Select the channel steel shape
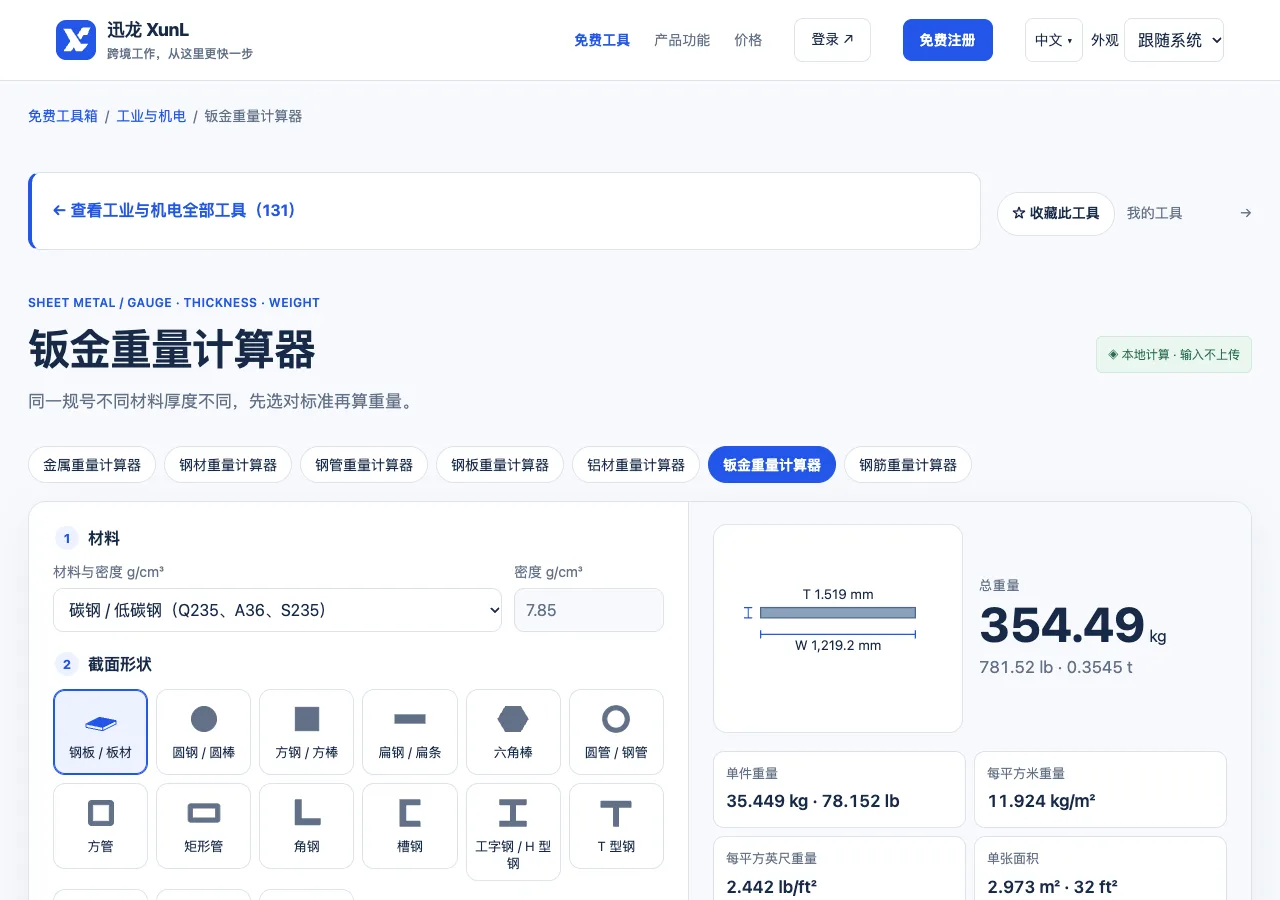This screenshot has width=1280, height=900. (x=410, y=826)
